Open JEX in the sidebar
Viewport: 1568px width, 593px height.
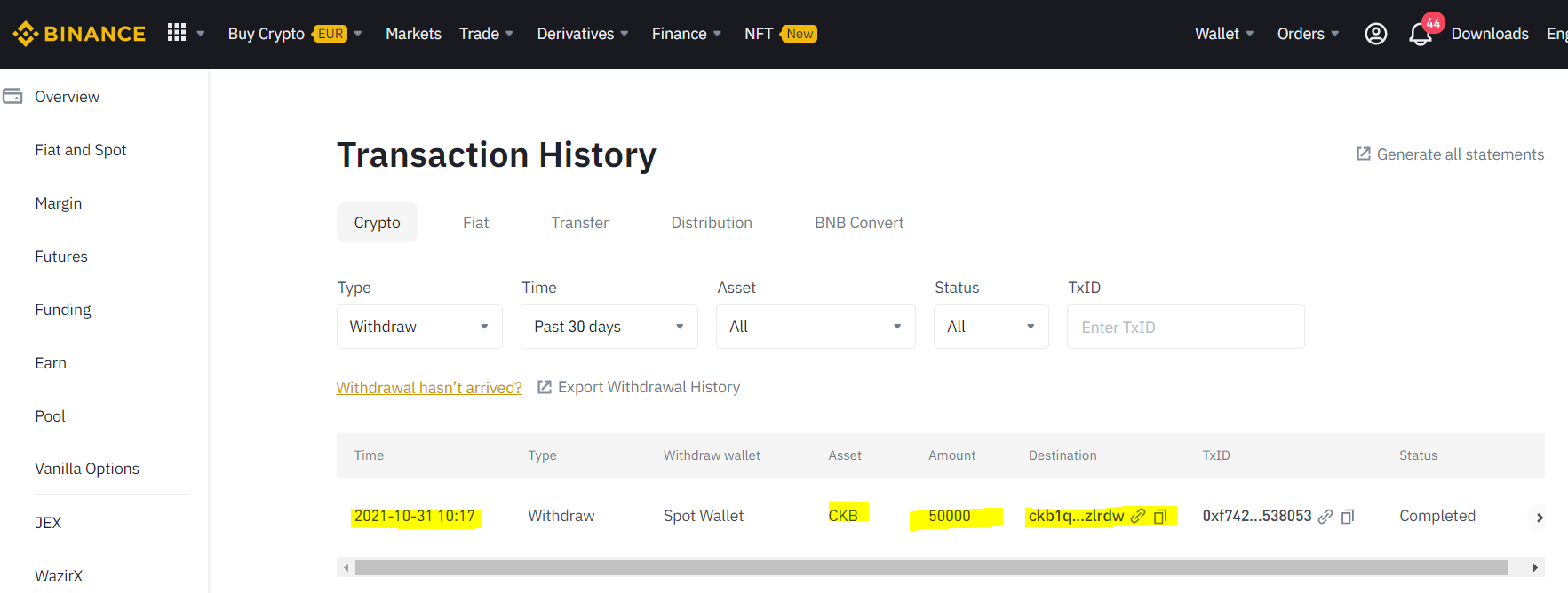[x=48, y=523]
